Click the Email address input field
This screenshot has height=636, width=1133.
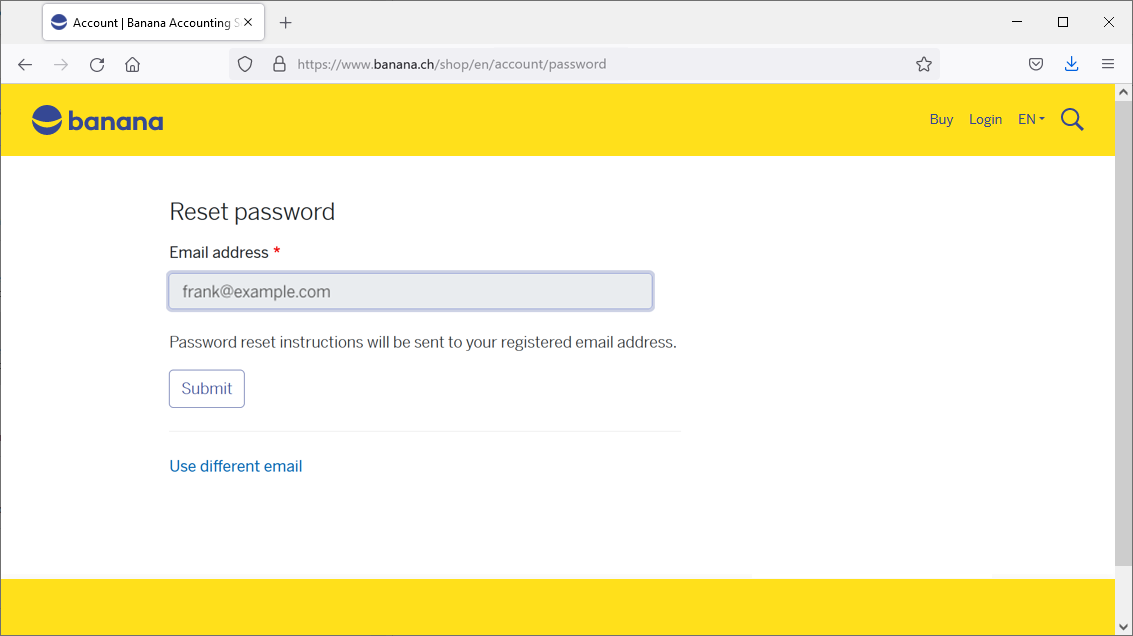click(x=410, y=292)
